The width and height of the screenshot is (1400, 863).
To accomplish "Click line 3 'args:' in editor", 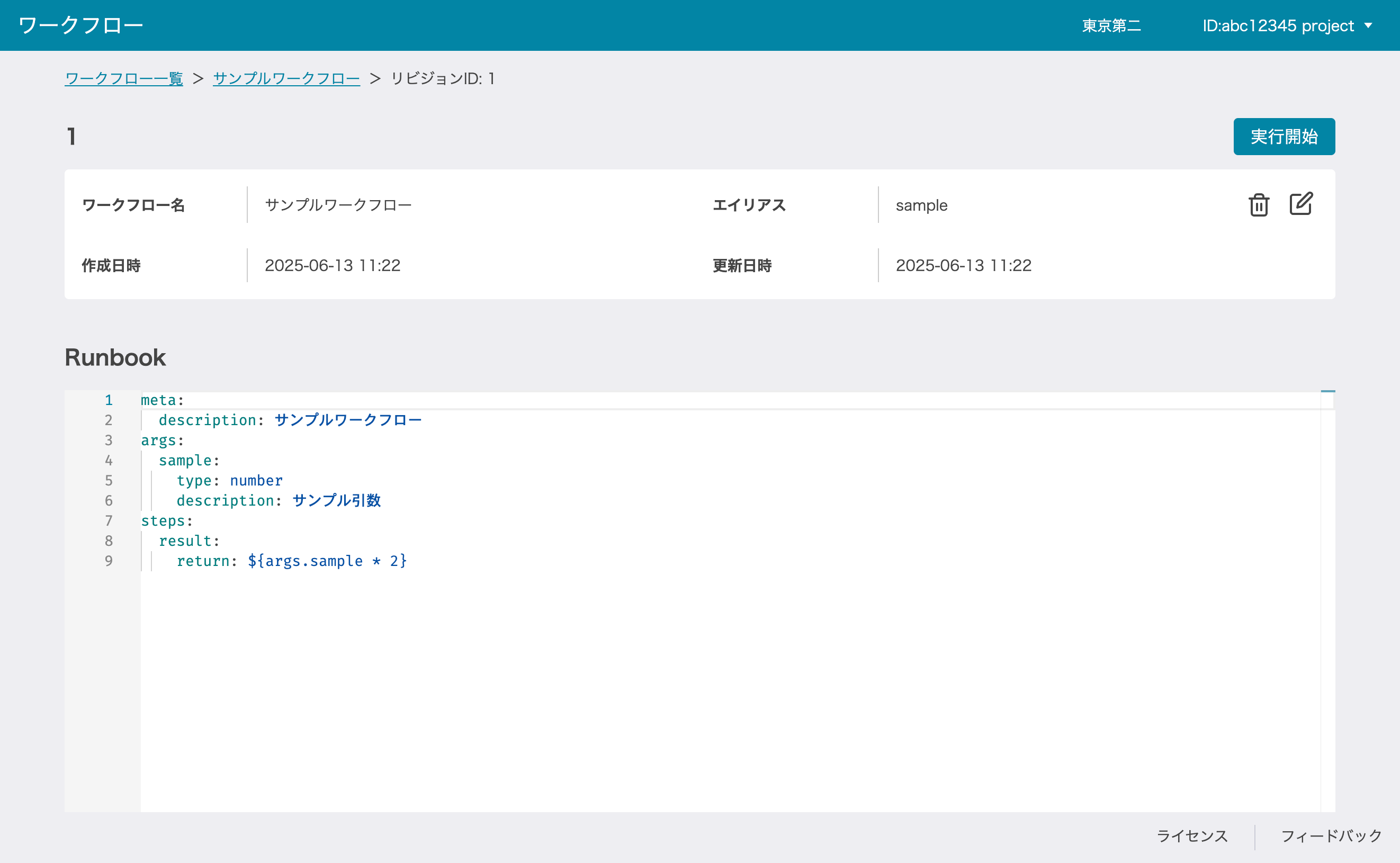I will point(163,440).
